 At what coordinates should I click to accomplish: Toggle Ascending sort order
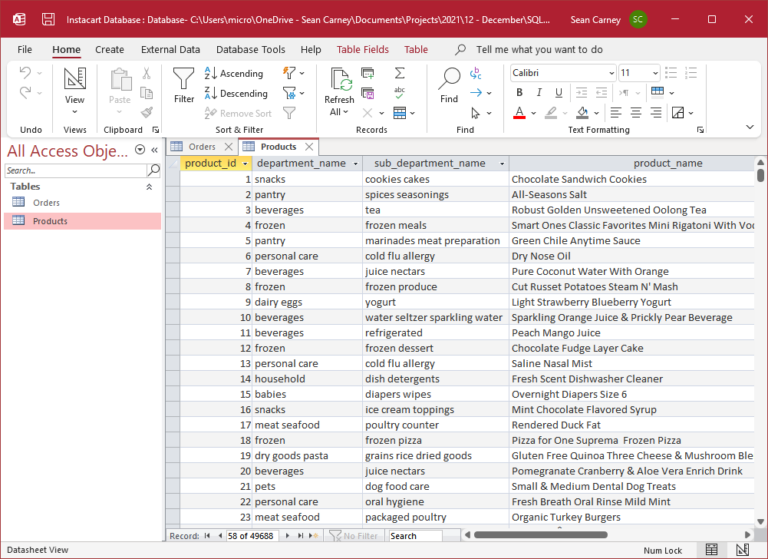234,73
